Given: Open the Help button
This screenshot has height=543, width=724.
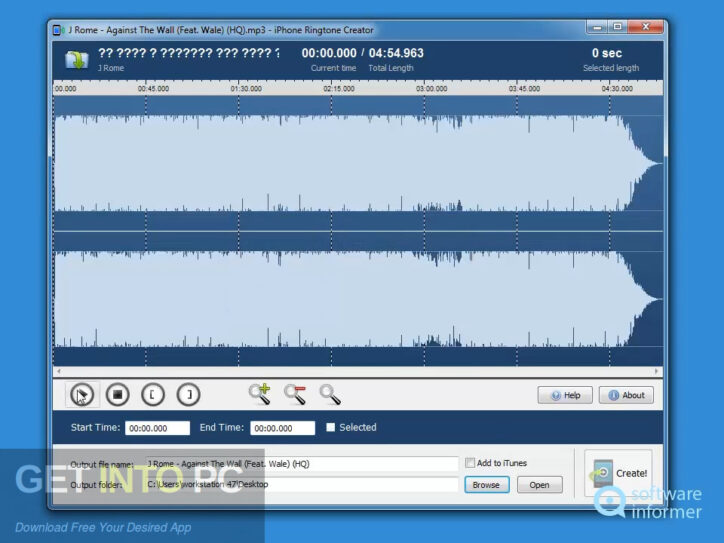Looking at the screenshot, I should click(565, 395).
